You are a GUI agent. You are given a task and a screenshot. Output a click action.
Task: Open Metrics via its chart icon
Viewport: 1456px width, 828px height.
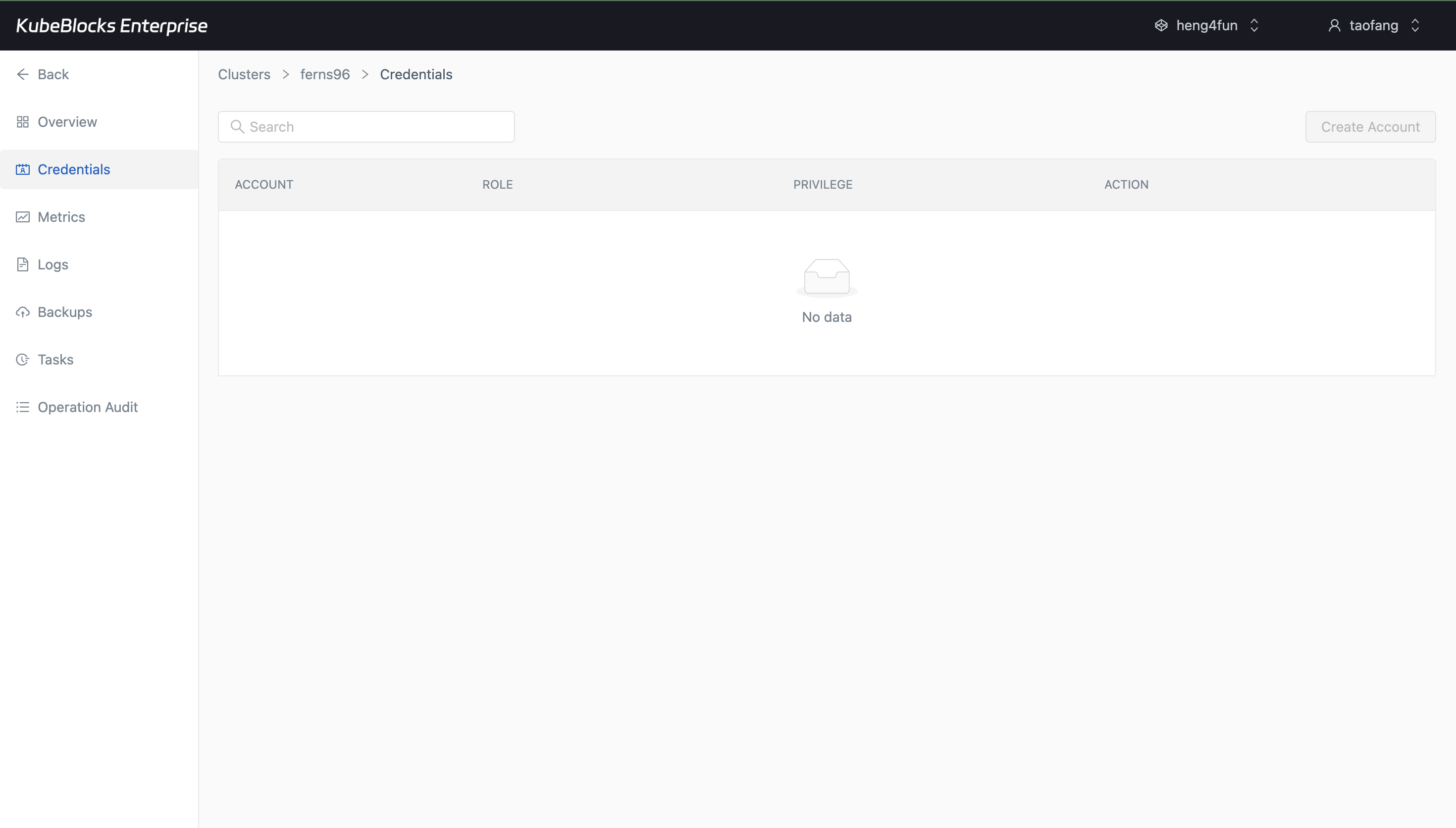click(x=23, y=217)
